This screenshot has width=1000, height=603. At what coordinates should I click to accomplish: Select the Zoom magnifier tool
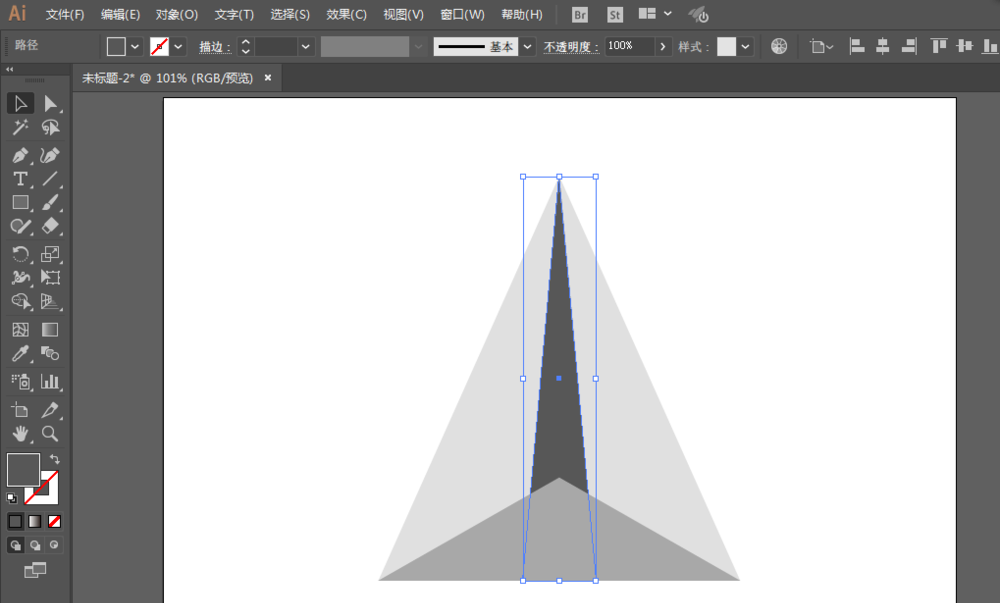(x=50, y=433)
